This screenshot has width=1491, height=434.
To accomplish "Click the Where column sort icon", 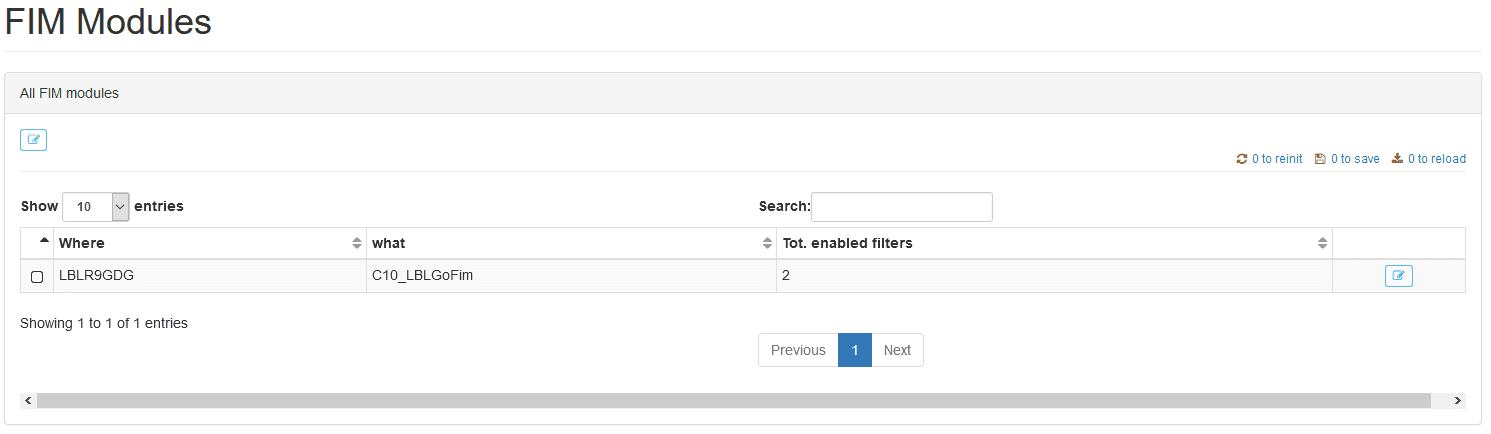I will pyautogui.click(x=357, y=243).
